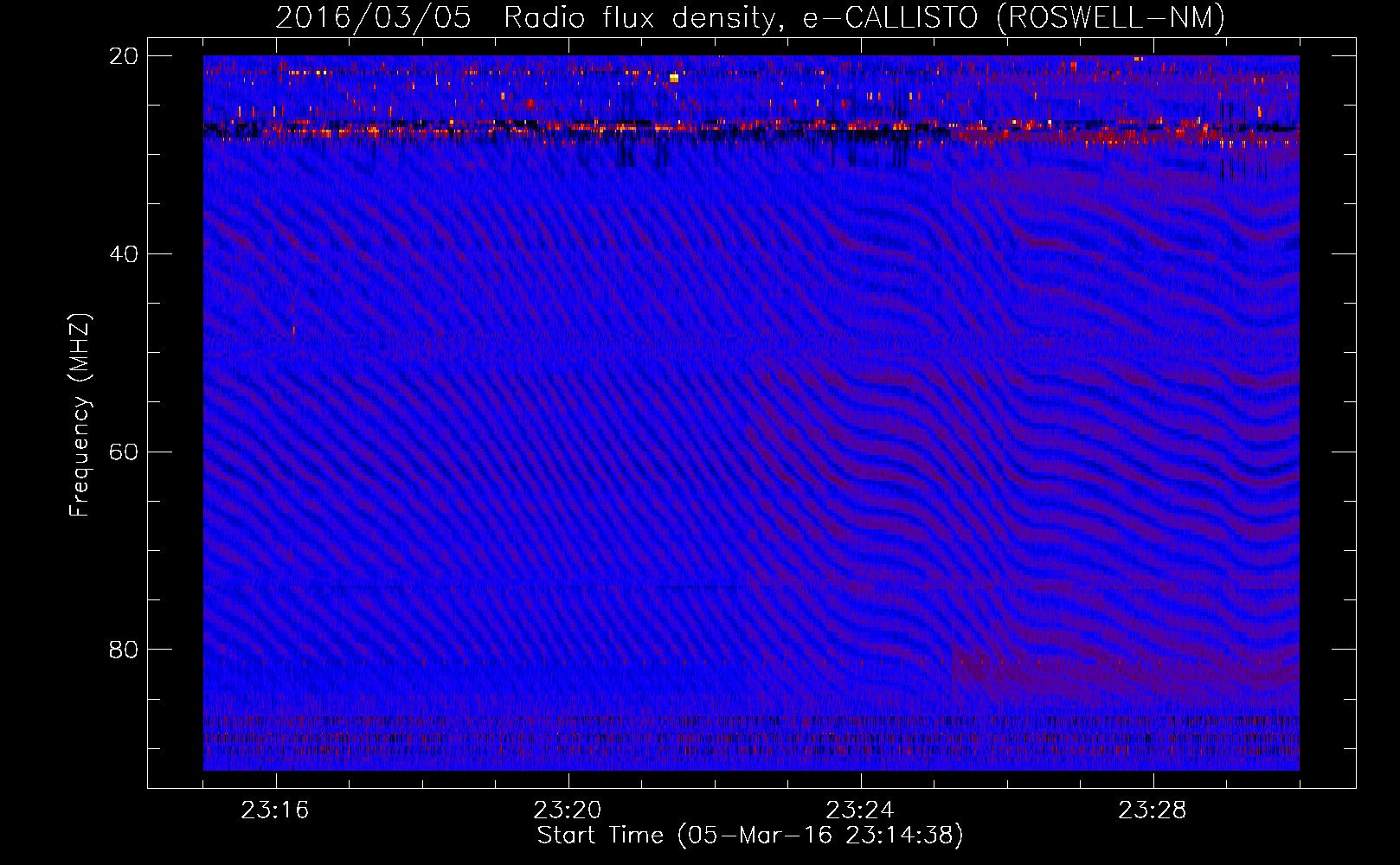Click the '23:16' time tick label
Screen dimensions: 1400x865
[x=275, y=811]
